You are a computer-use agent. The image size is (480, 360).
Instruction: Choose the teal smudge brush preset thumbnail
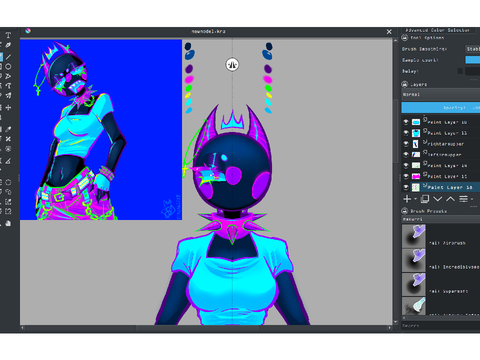(414, 306)
